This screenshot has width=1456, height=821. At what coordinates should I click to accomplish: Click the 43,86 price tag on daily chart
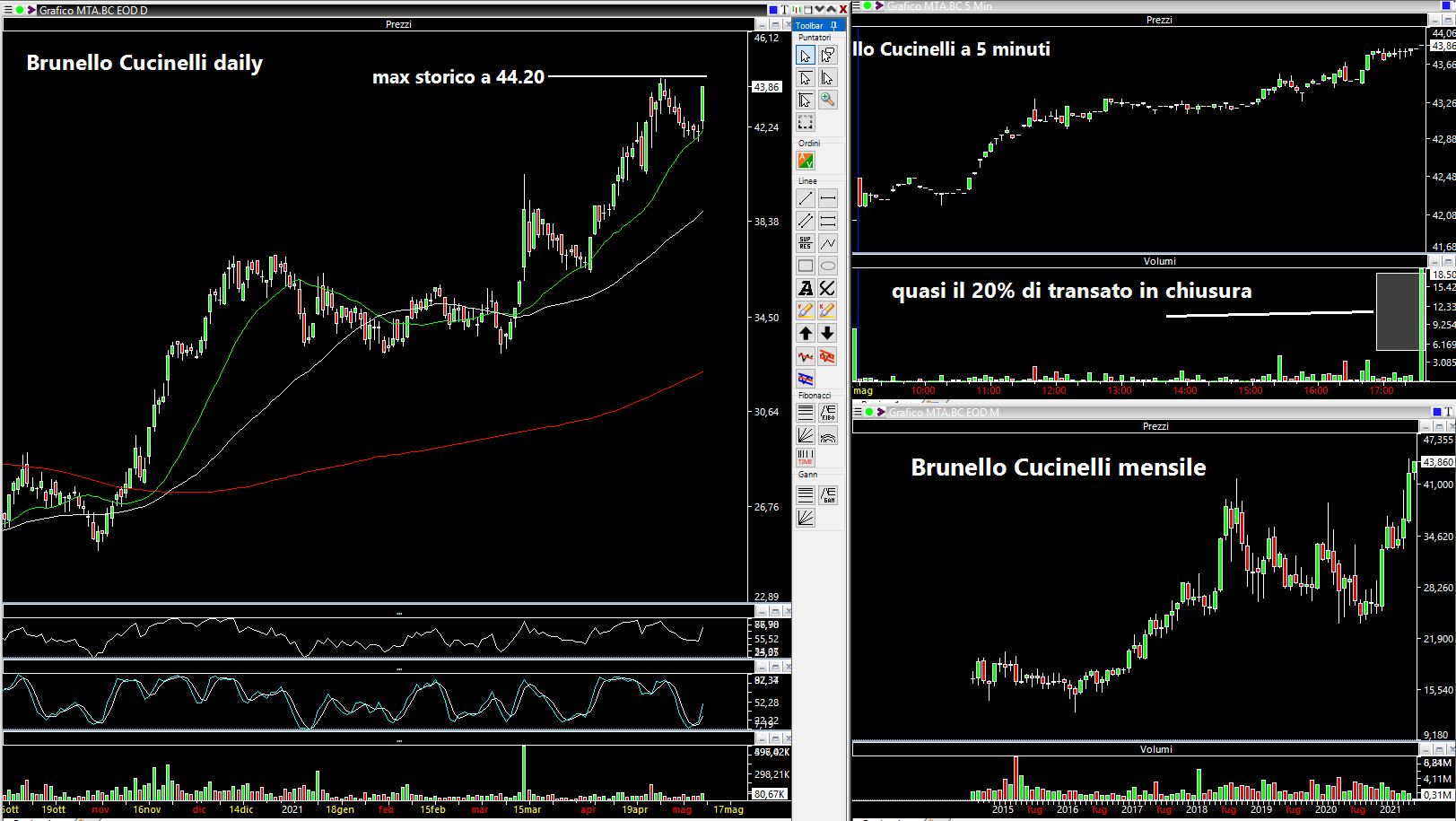[767, 87]
